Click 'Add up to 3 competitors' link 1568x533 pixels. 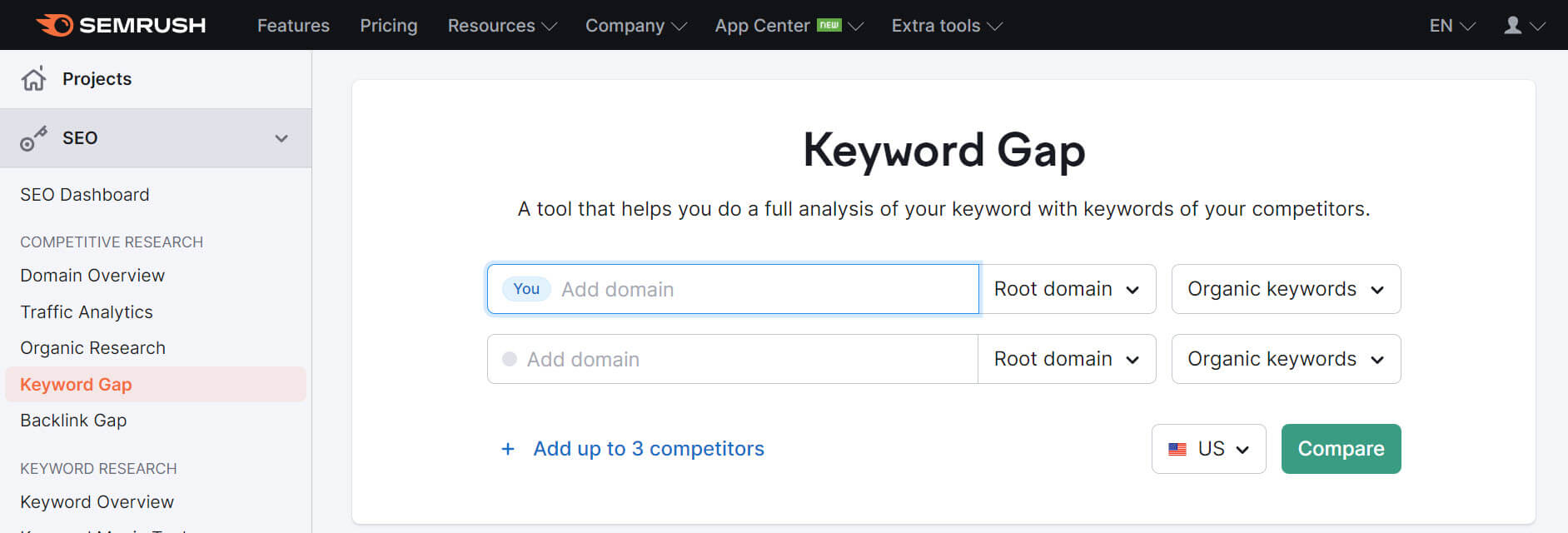pos(649,449)
